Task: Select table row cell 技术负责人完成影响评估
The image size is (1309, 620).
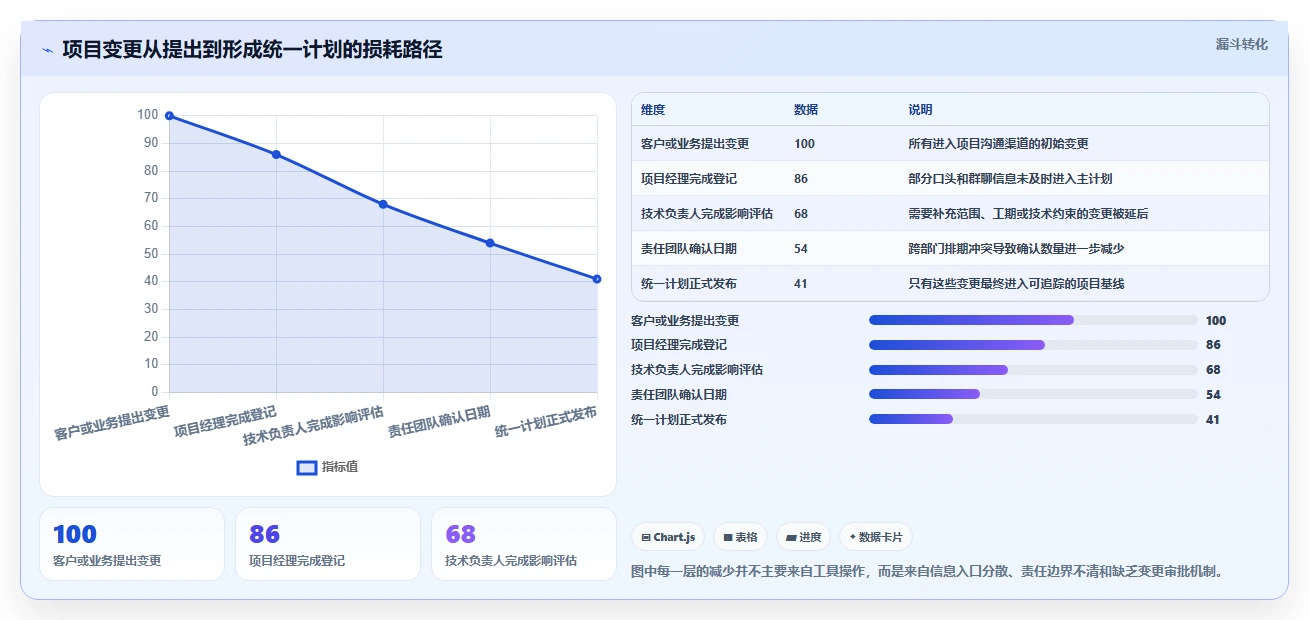Action: pyautogui.click(x=707, y=214)
